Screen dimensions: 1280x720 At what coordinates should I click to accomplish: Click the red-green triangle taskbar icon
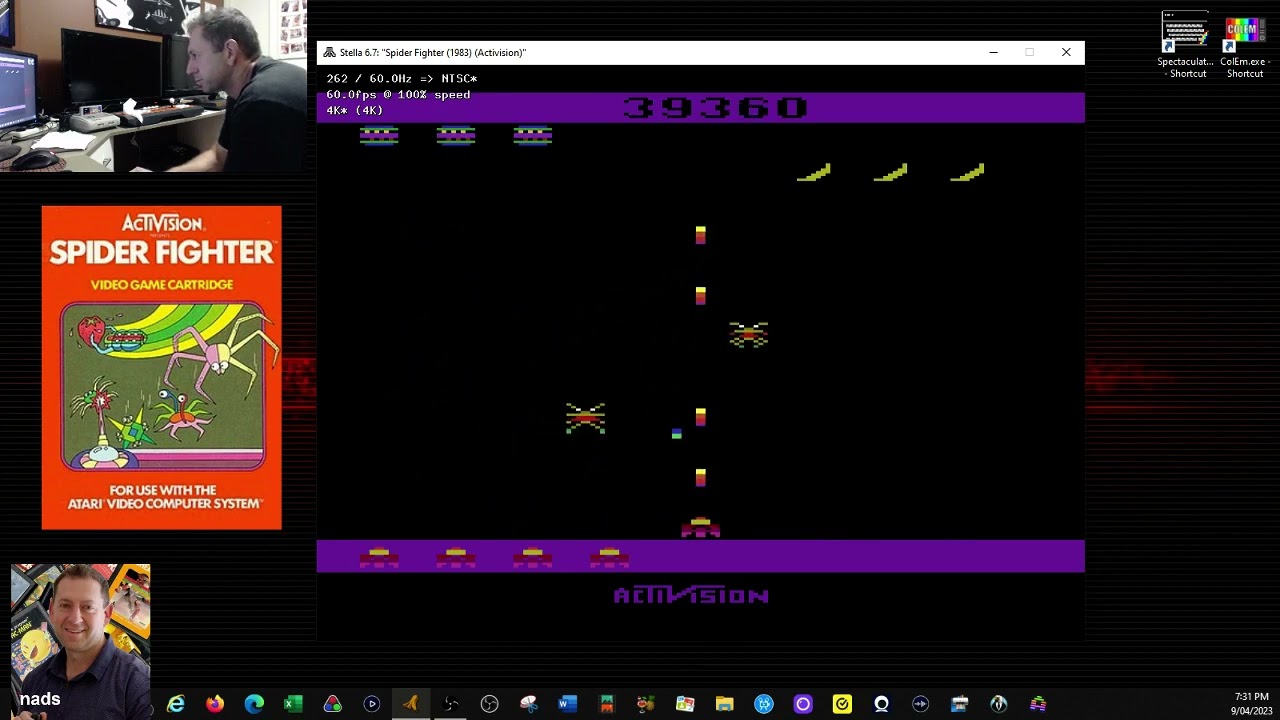click(332, 704)
